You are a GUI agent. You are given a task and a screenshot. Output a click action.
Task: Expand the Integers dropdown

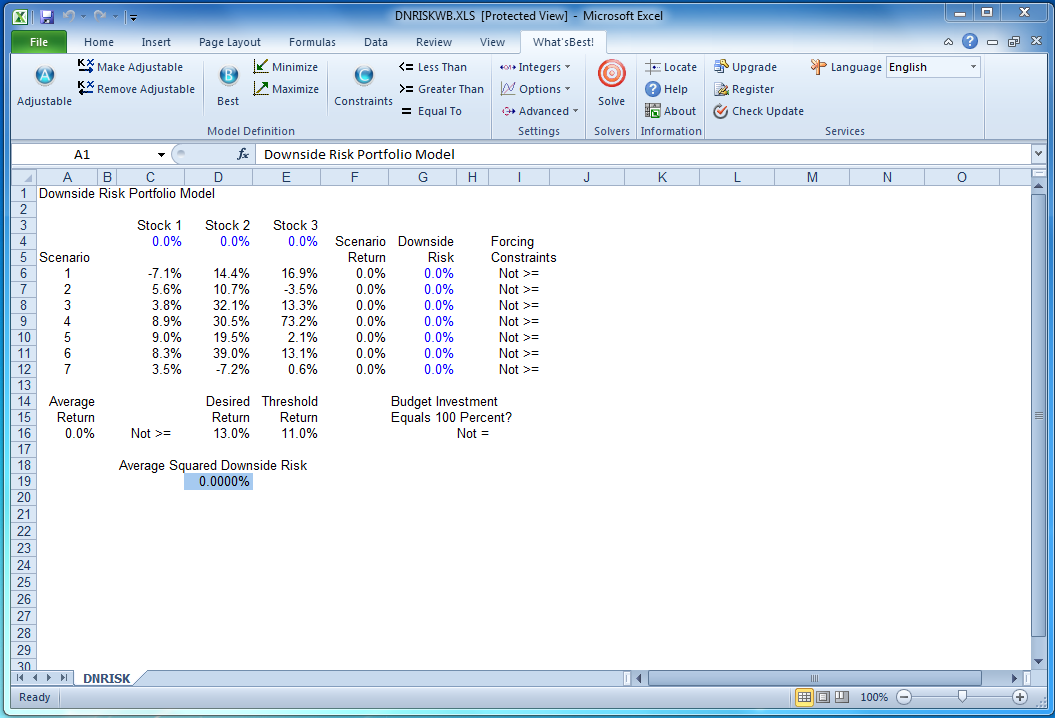[x=535, y=67]
